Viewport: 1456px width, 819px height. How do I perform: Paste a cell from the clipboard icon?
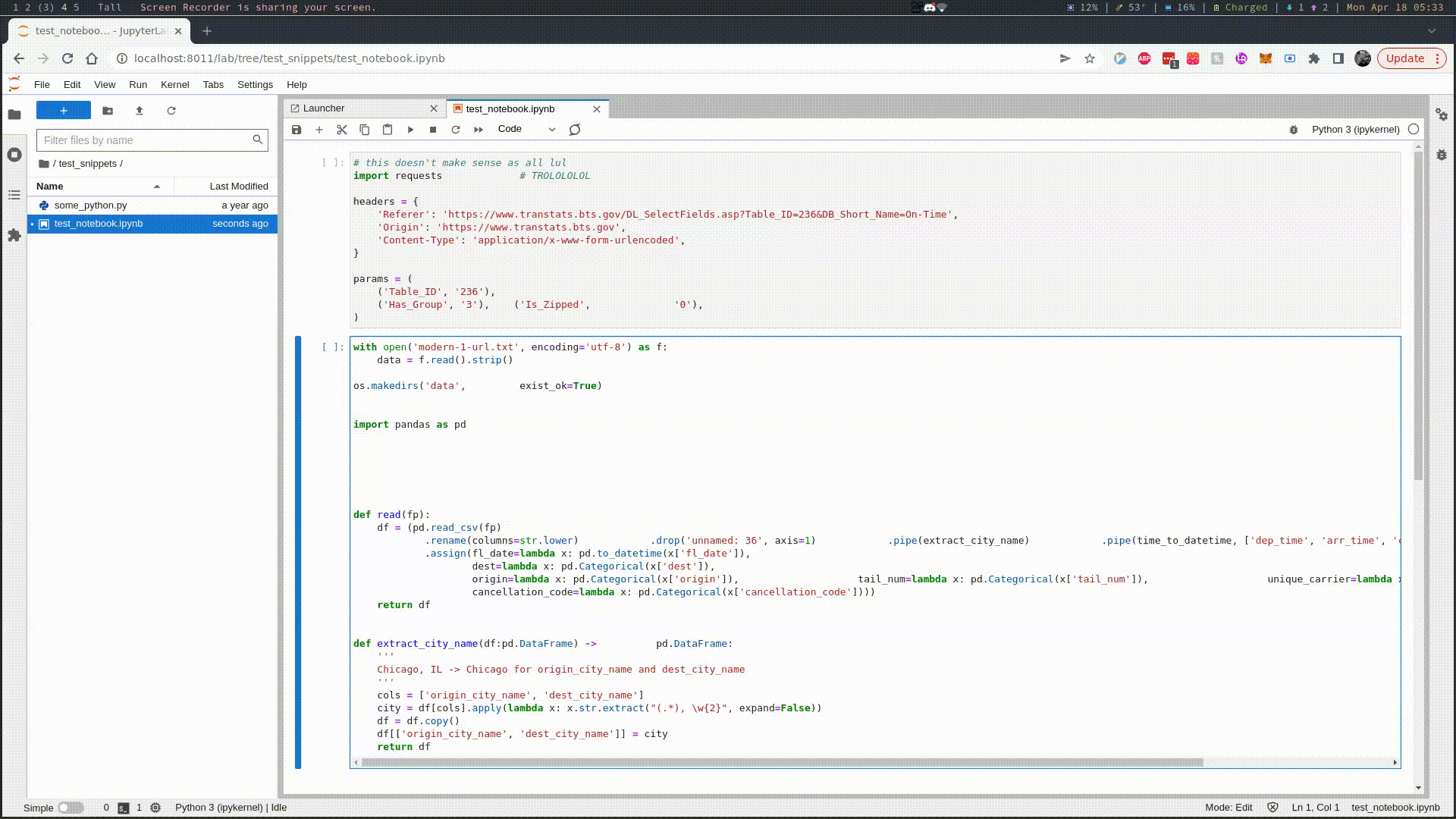coord(388,129)
